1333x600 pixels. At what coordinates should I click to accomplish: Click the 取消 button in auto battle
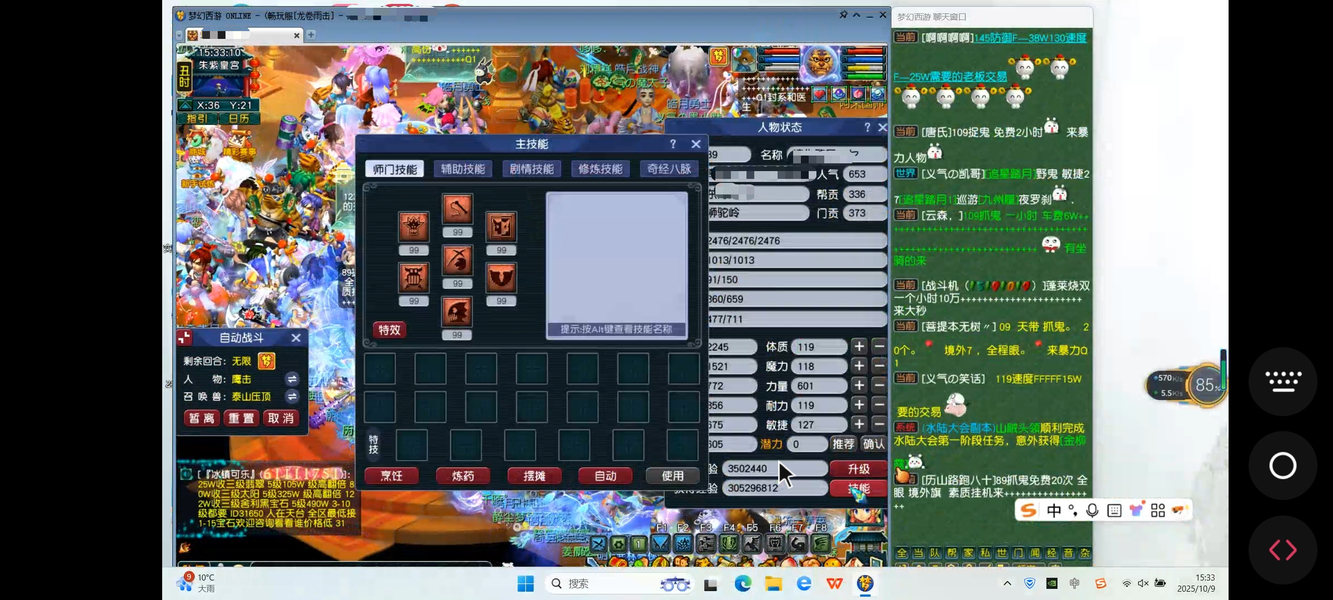click(x=281, y=418)
